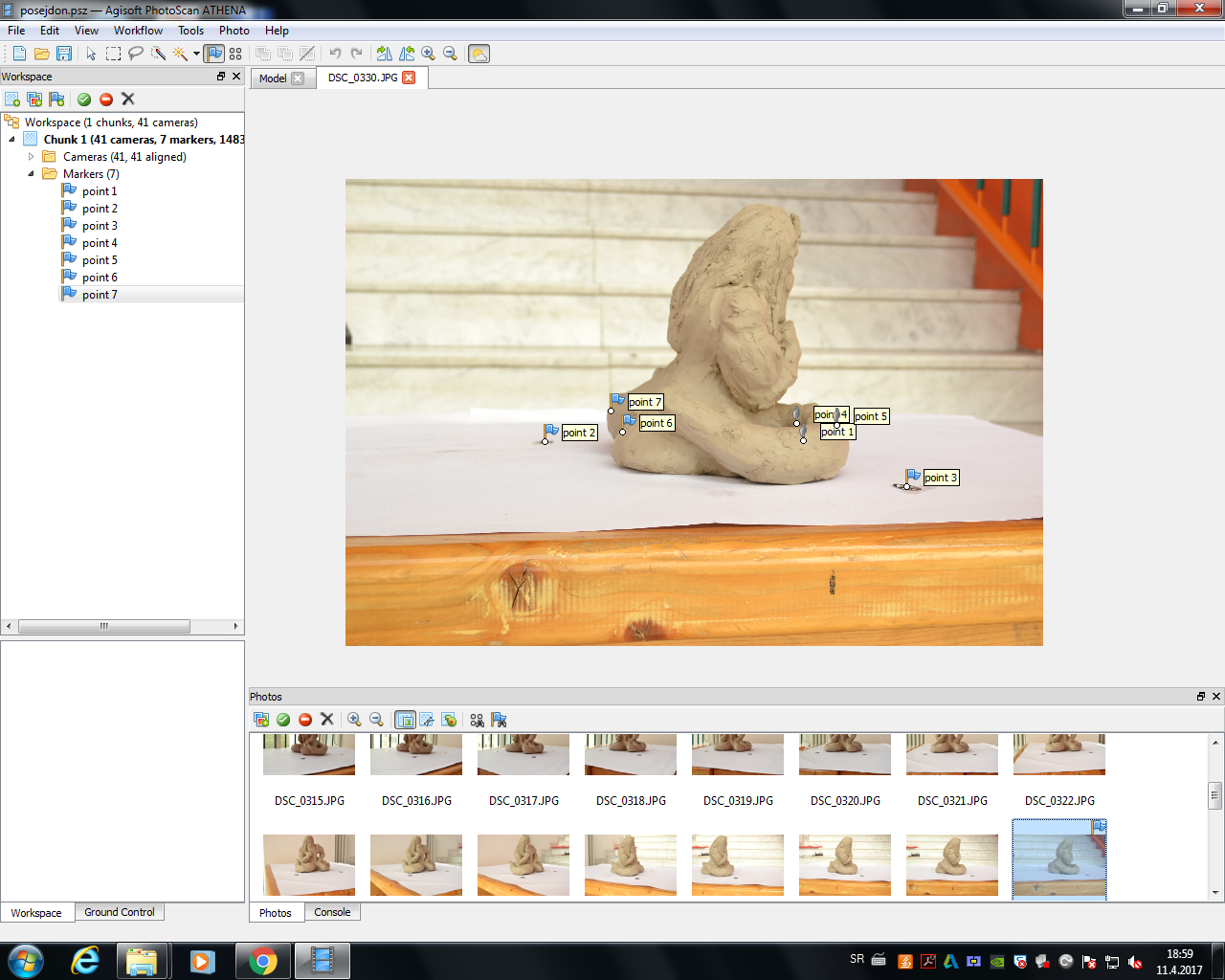Select the lasso free-form selection tool

coord(136,54)
